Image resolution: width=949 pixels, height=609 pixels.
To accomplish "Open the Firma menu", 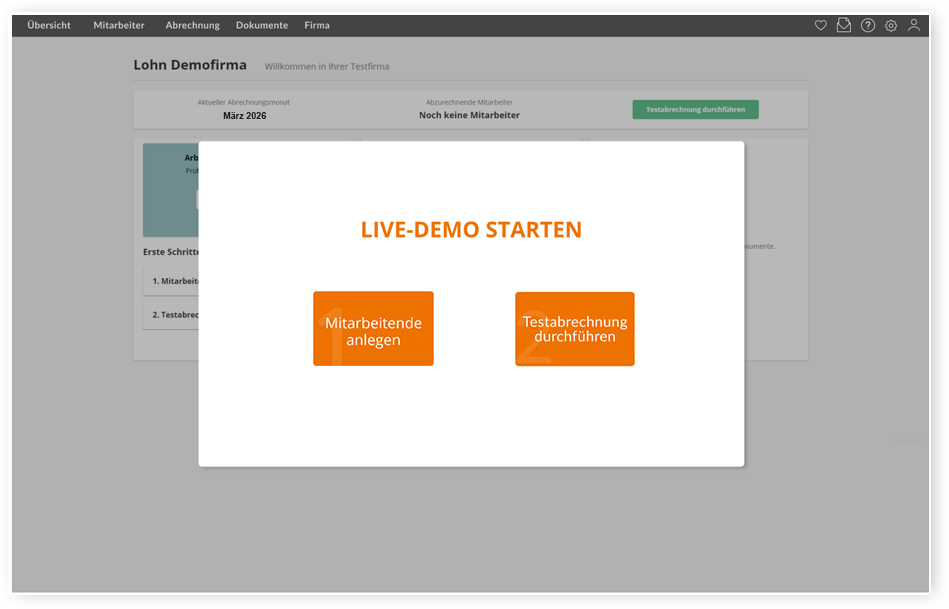I will pos(317,26).
